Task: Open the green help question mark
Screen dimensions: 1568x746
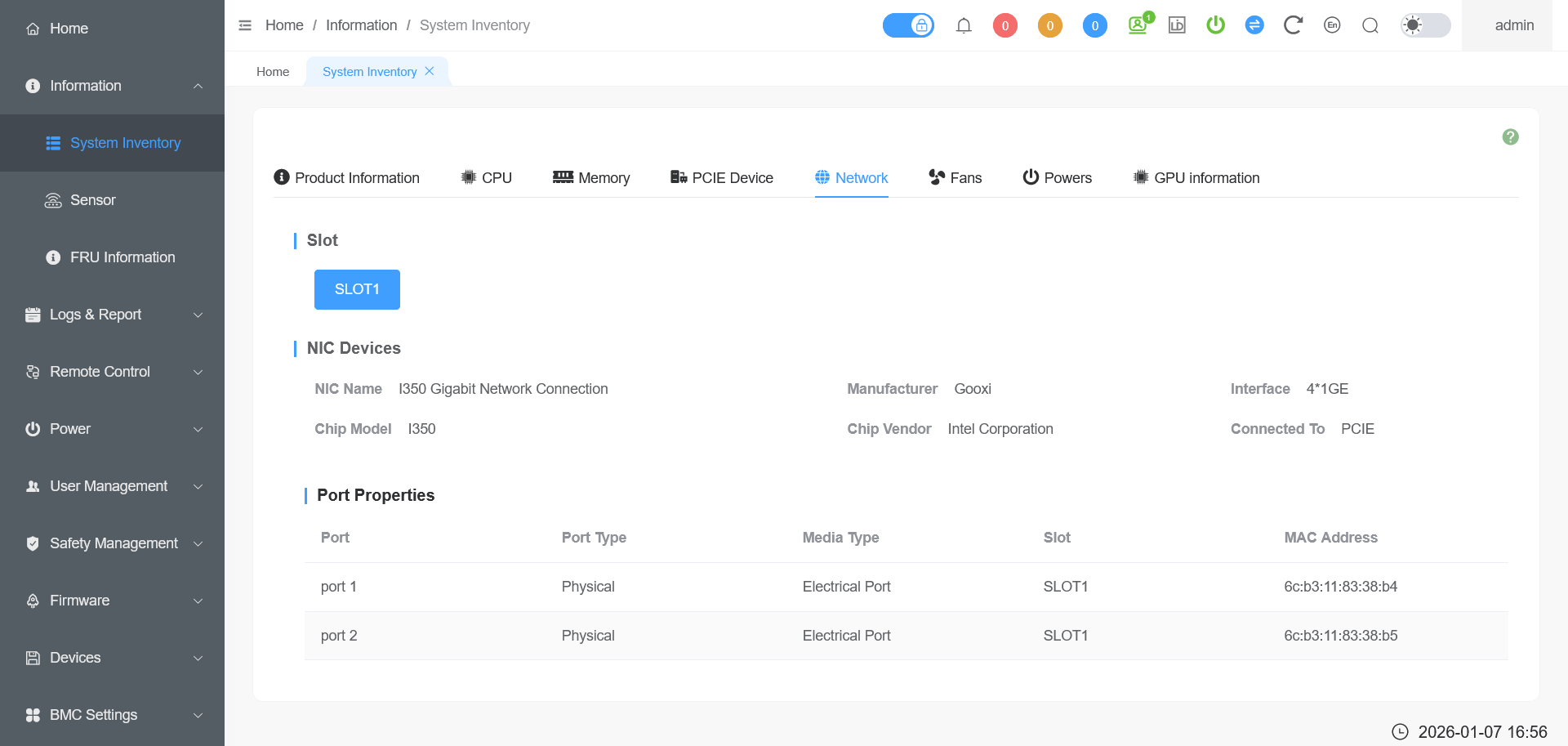Action: [1510, 137]
